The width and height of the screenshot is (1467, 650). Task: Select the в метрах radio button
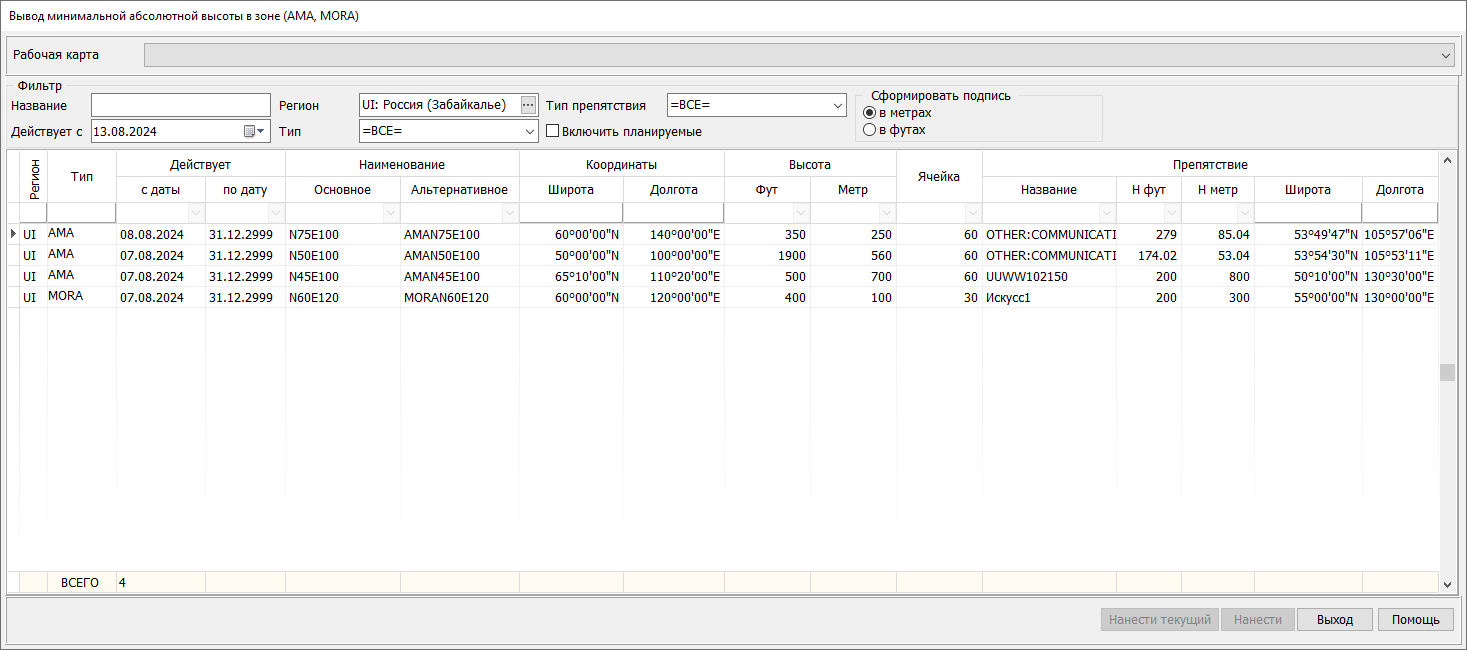click(869, 113)
